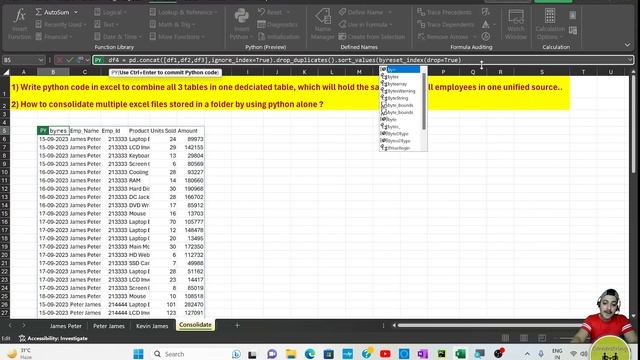640x360 pixels.
Task: Open Python Diagnostics
Action: 278,24
